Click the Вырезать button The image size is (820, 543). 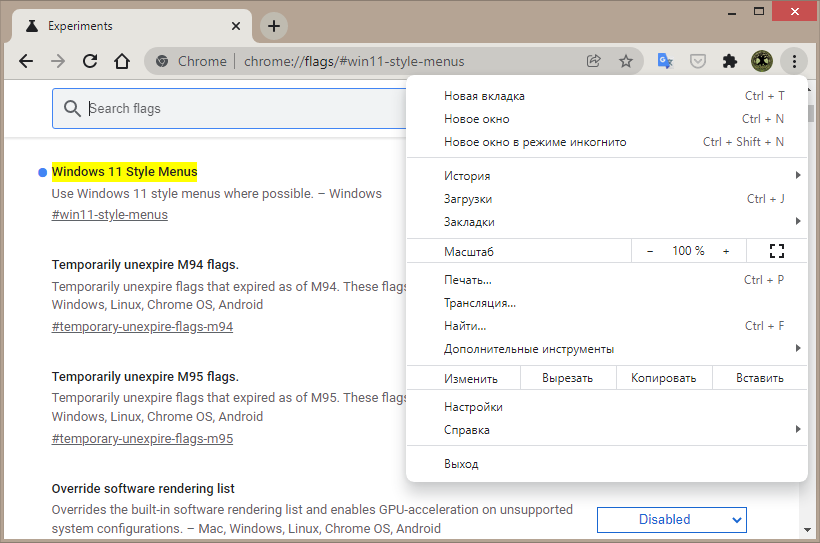pos(568,378)
